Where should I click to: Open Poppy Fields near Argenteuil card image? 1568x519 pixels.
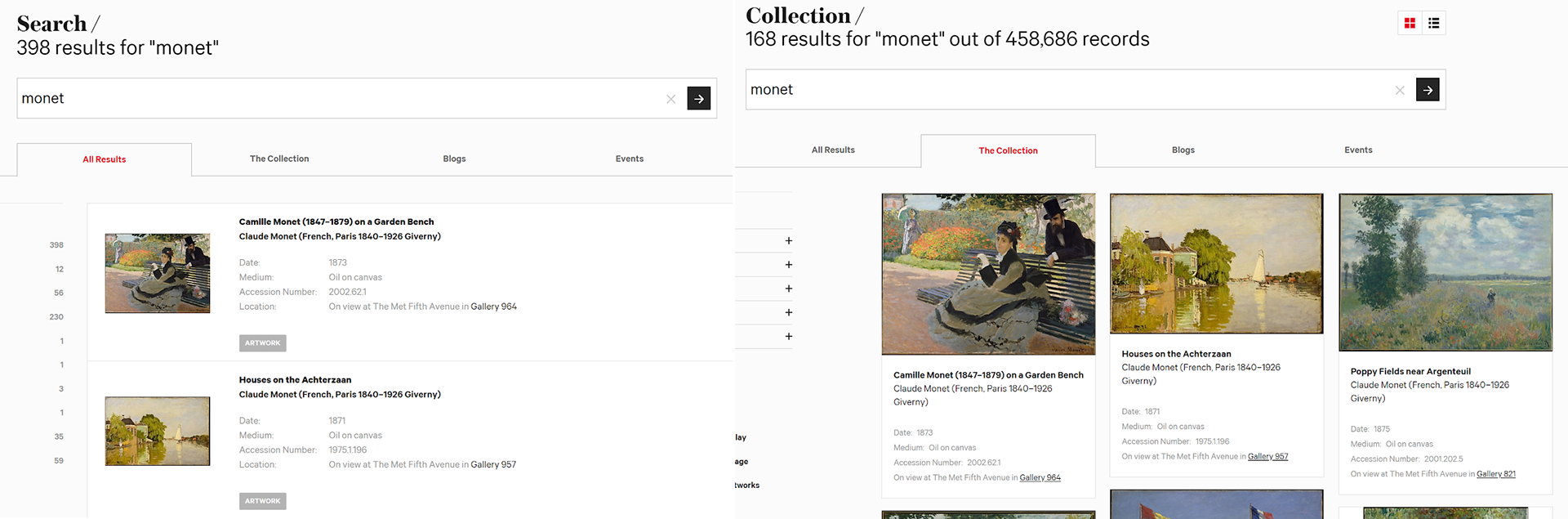click(x=1445, y=272)
